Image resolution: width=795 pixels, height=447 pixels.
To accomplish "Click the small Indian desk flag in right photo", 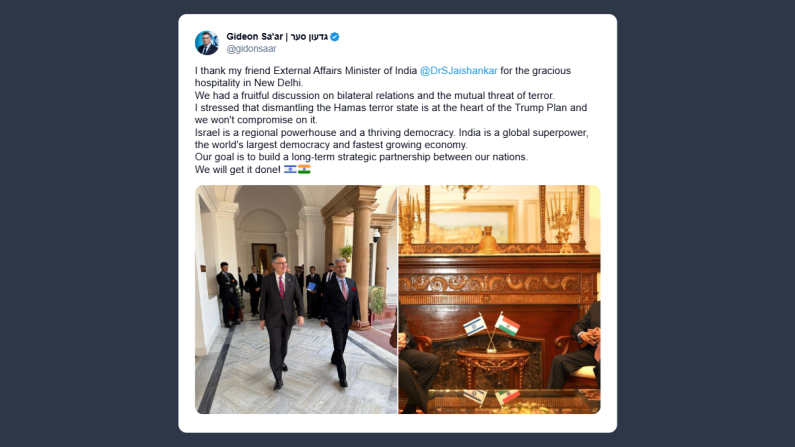I will coord(508,325).
